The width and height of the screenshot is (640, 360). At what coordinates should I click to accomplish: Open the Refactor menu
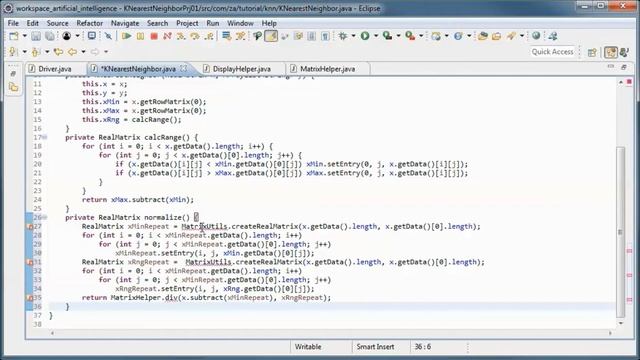pyautogui.click(x=89, y=23)
